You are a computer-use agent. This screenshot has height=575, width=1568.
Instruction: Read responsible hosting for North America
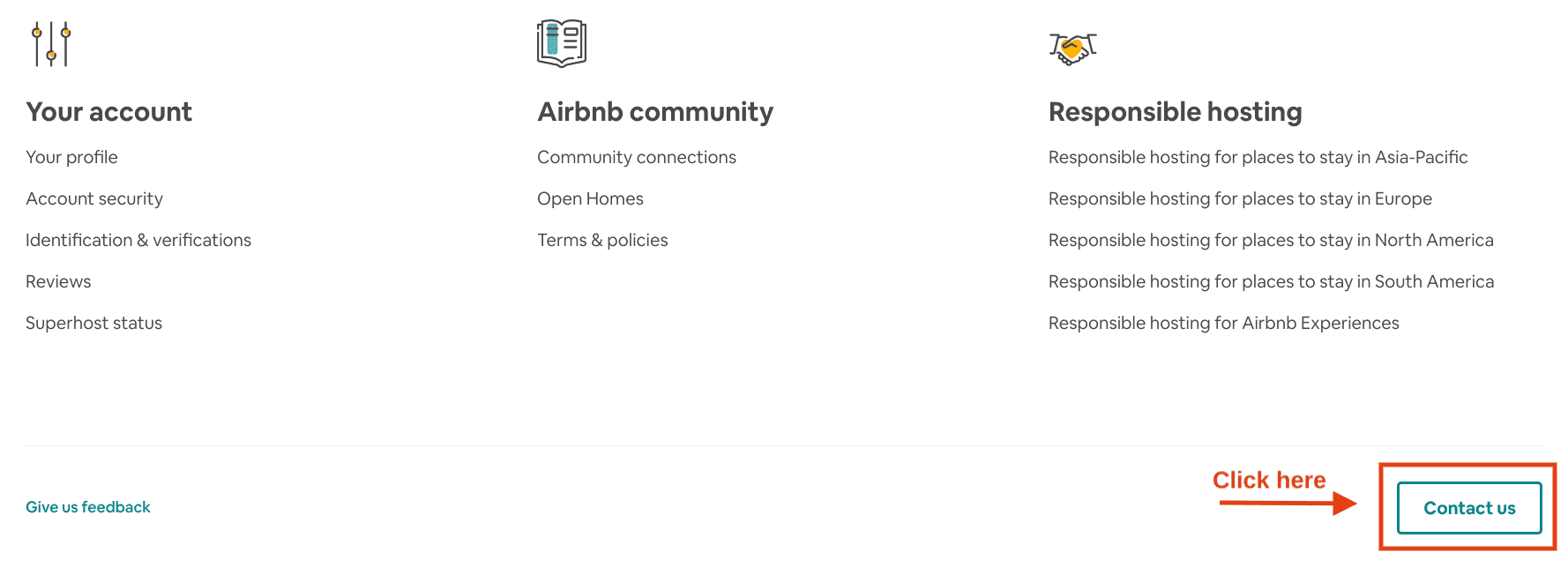coord(1270,239)
